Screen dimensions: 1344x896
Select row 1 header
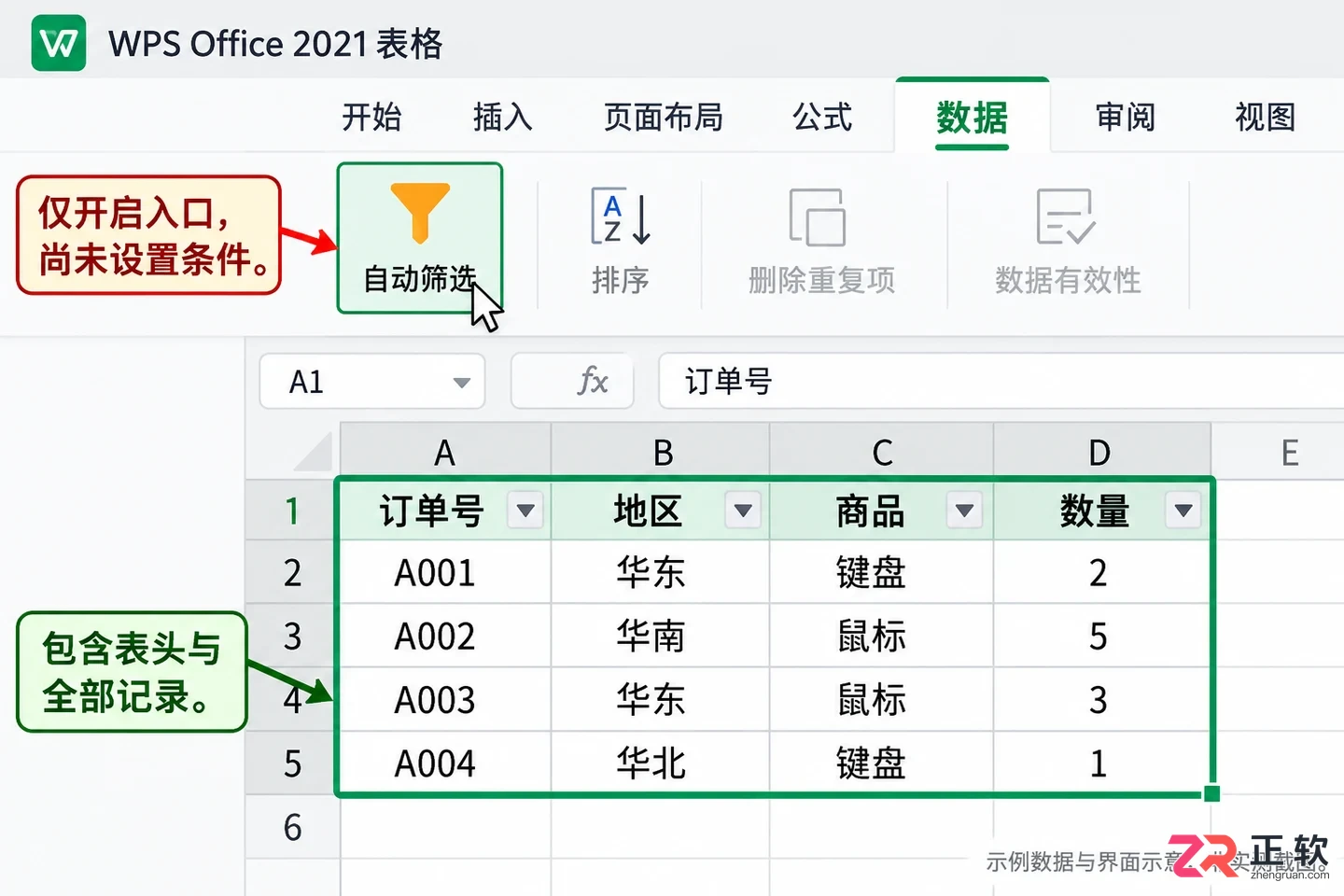tap(292, 511)
